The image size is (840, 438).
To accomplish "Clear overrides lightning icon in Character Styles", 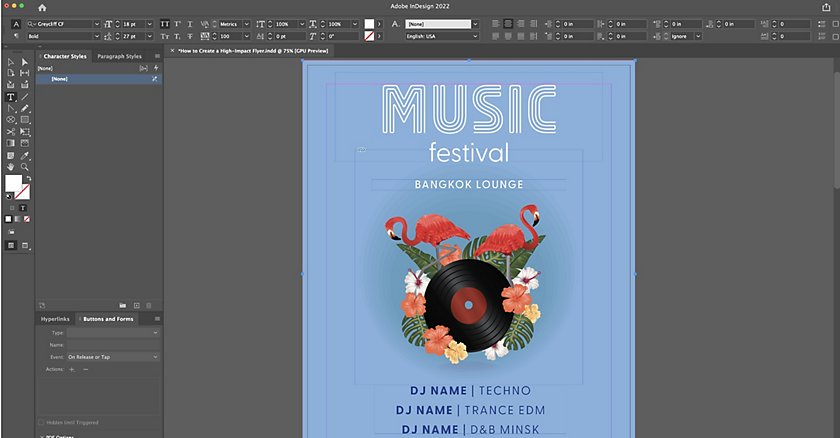I will (x=156, y=68).
